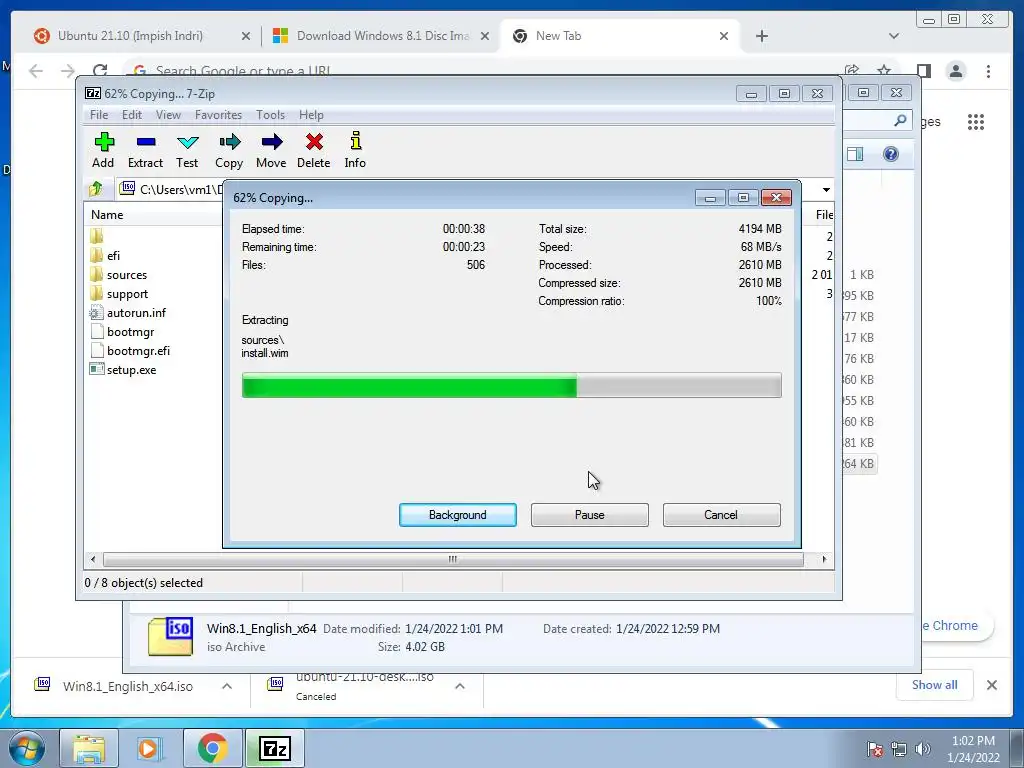This screenshot has height=768, width=1024.
Task: Open Win8.1_English_x64.iso download options chevron
Action: click(x=227, y=686)
